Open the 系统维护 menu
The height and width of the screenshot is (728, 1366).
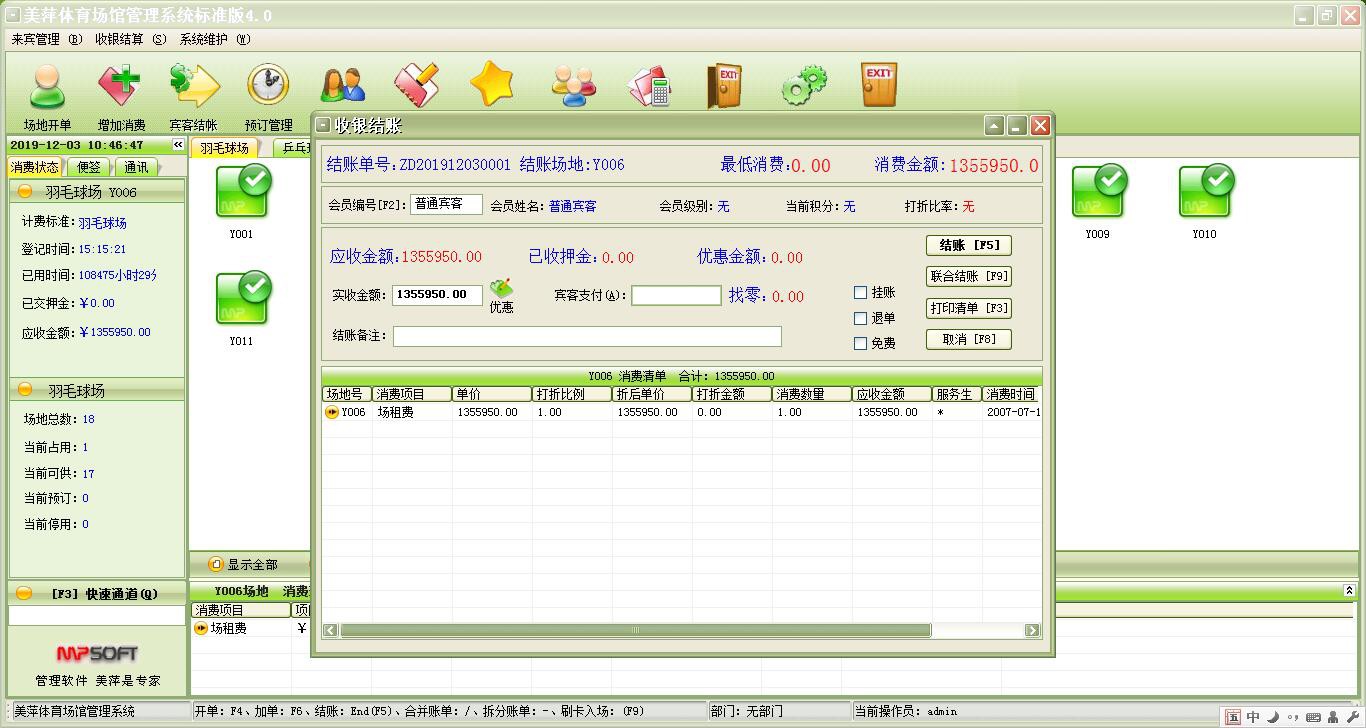click(x=215, y=39)
